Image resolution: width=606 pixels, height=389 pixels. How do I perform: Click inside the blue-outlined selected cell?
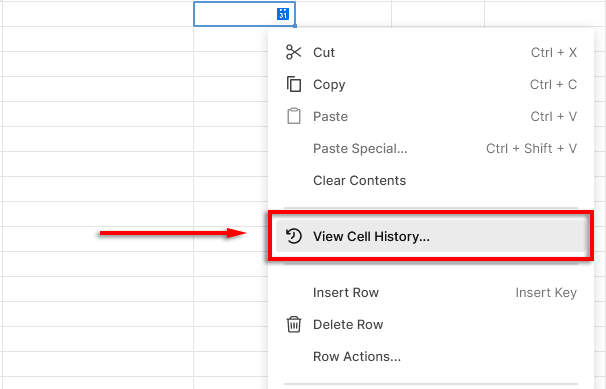[235, 14]
